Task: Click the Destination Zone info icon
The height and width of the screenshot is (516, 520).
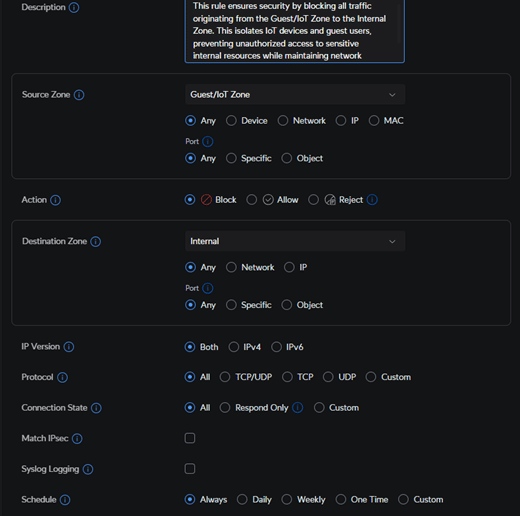Action: [x=96, y=241]
